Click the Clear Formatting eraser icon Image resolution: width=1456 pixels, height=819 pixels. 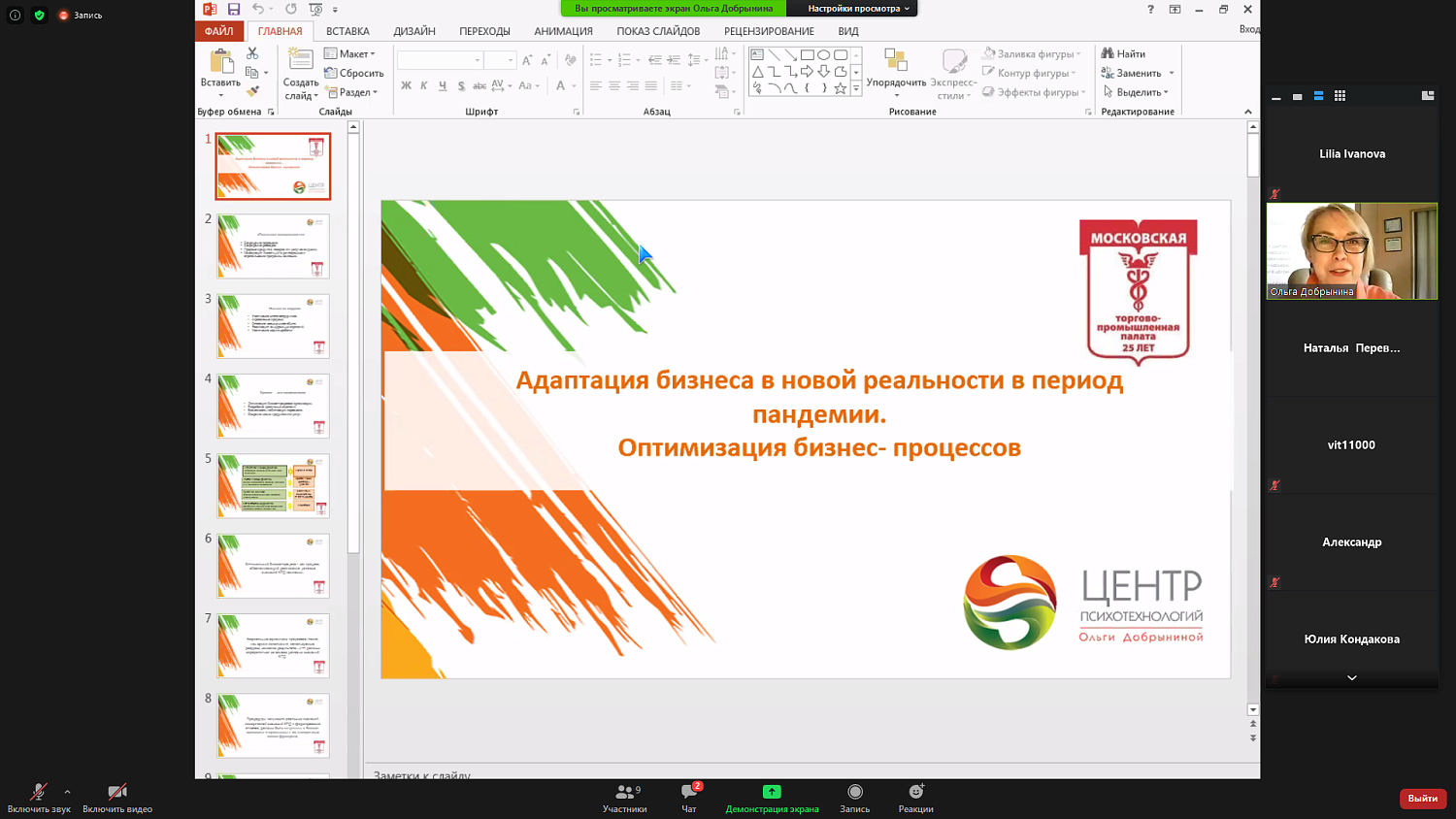(x=571, y=60)
